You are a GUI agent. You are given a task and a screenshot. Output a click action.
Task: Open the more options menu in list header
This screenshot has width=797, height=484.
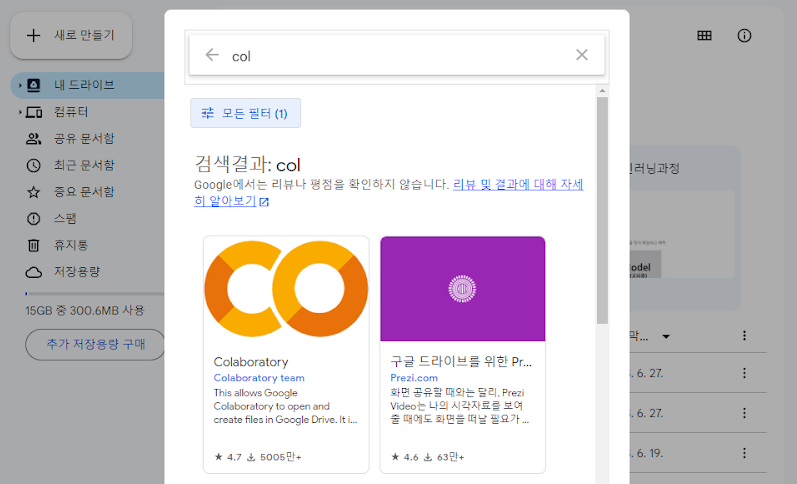(x=744, y=336)
